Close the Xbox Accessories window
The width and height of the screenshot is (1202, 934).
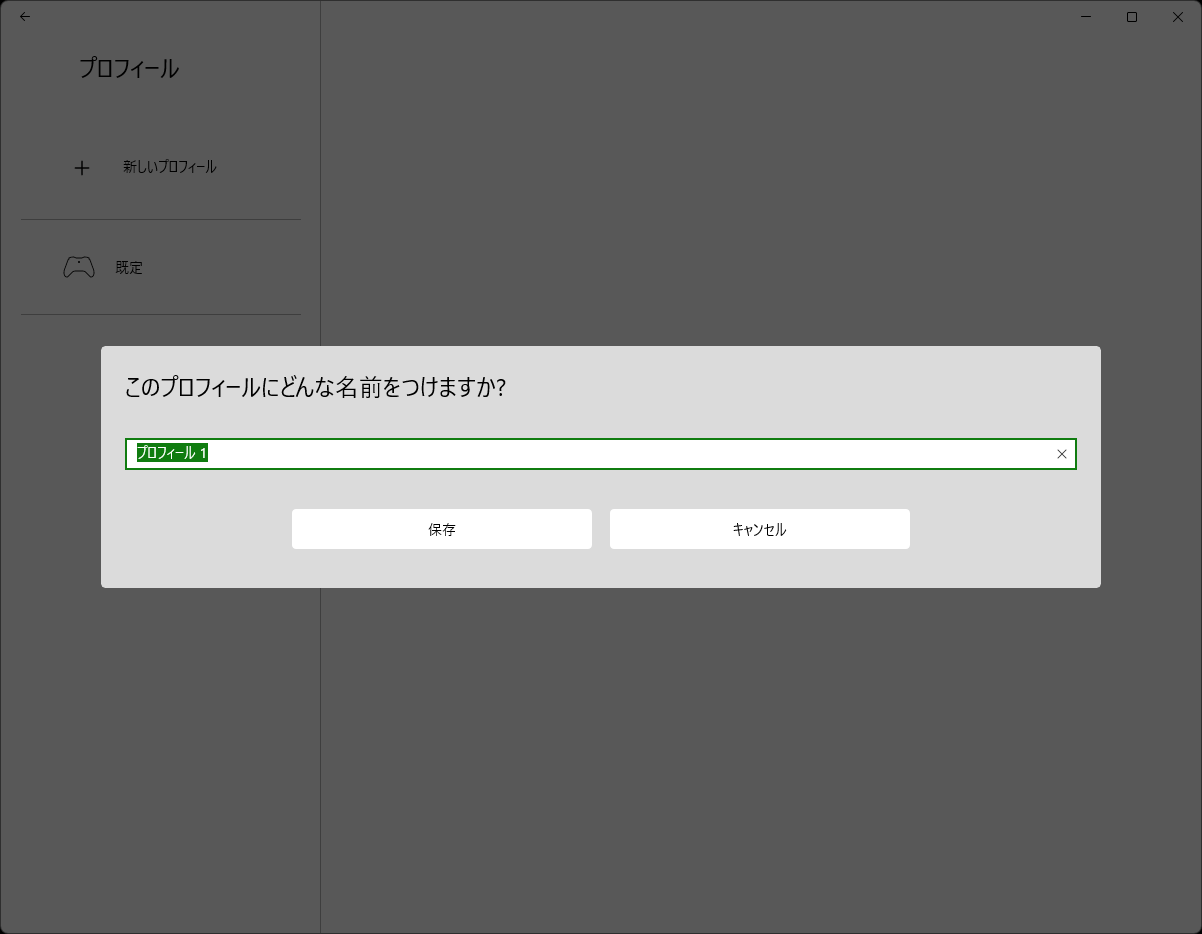[x=1177, y=17]
